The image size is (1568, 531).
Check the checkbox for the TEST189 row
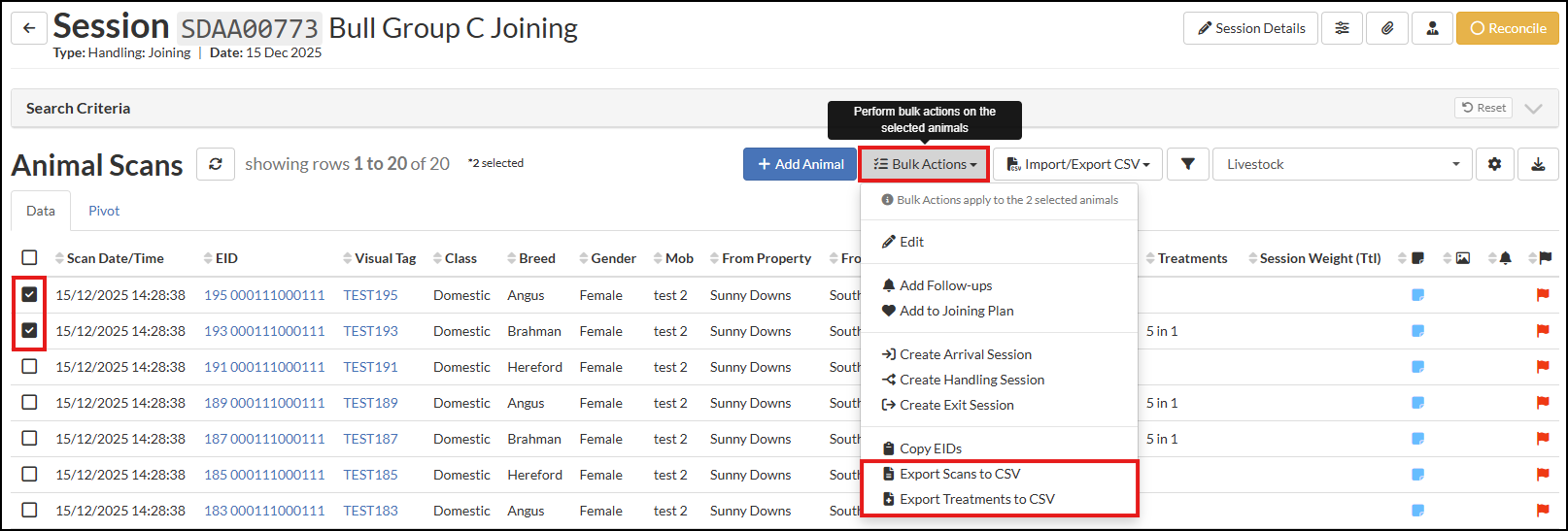(29, 402)
